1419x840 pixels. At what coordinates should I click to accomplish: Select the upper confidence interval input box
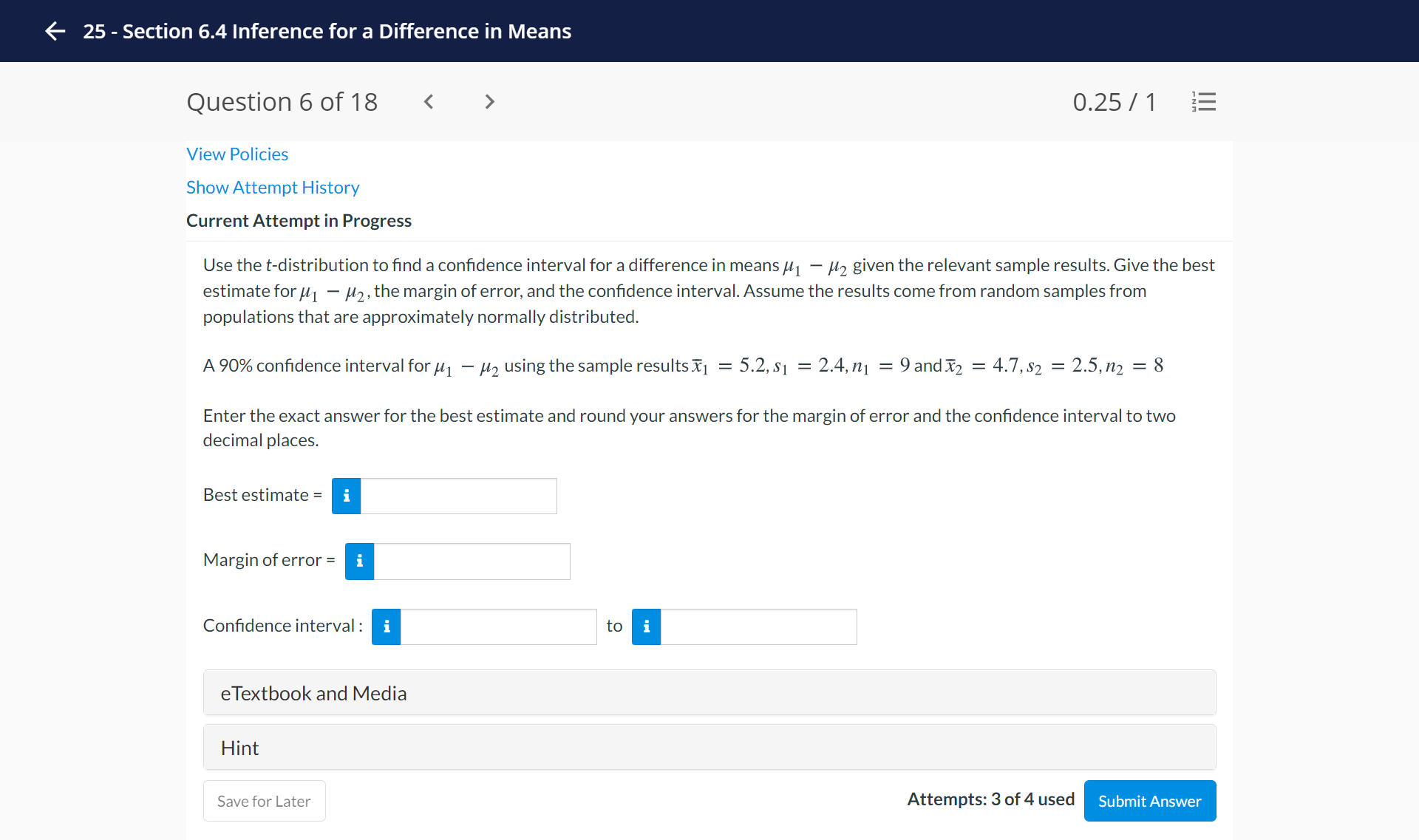[758, 626]
